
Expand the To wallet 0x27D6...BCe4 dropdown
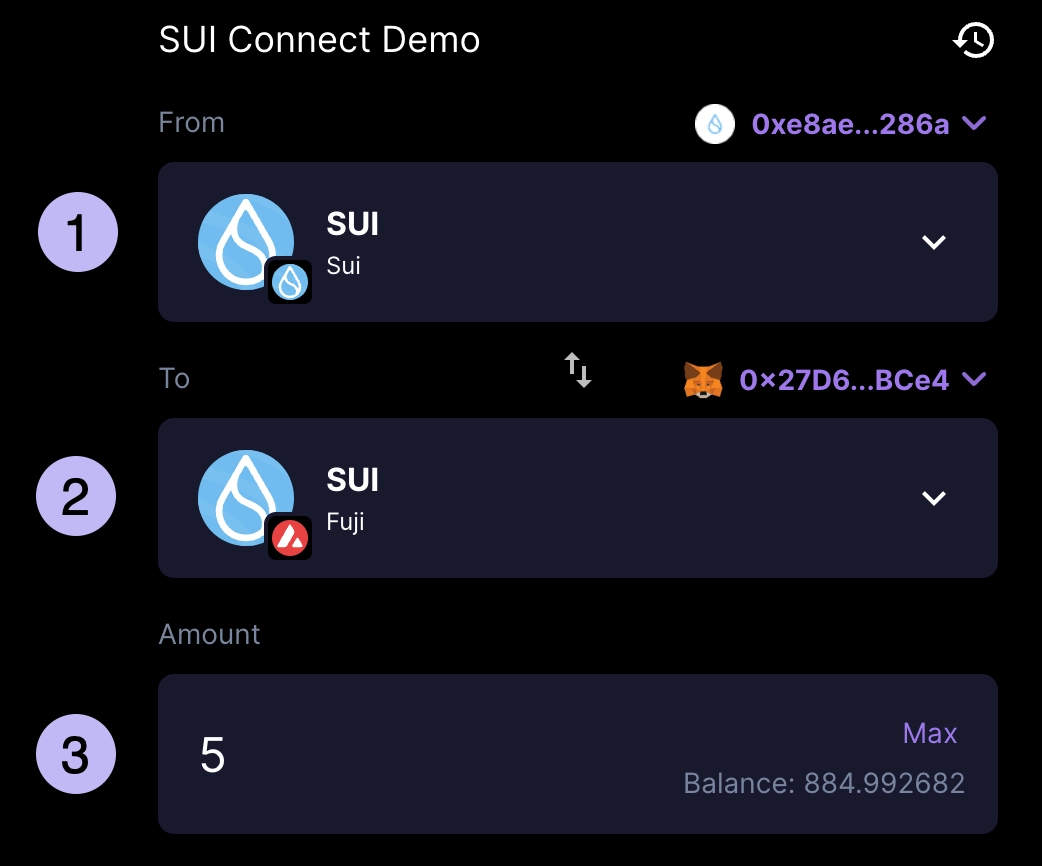pos(974,379)
